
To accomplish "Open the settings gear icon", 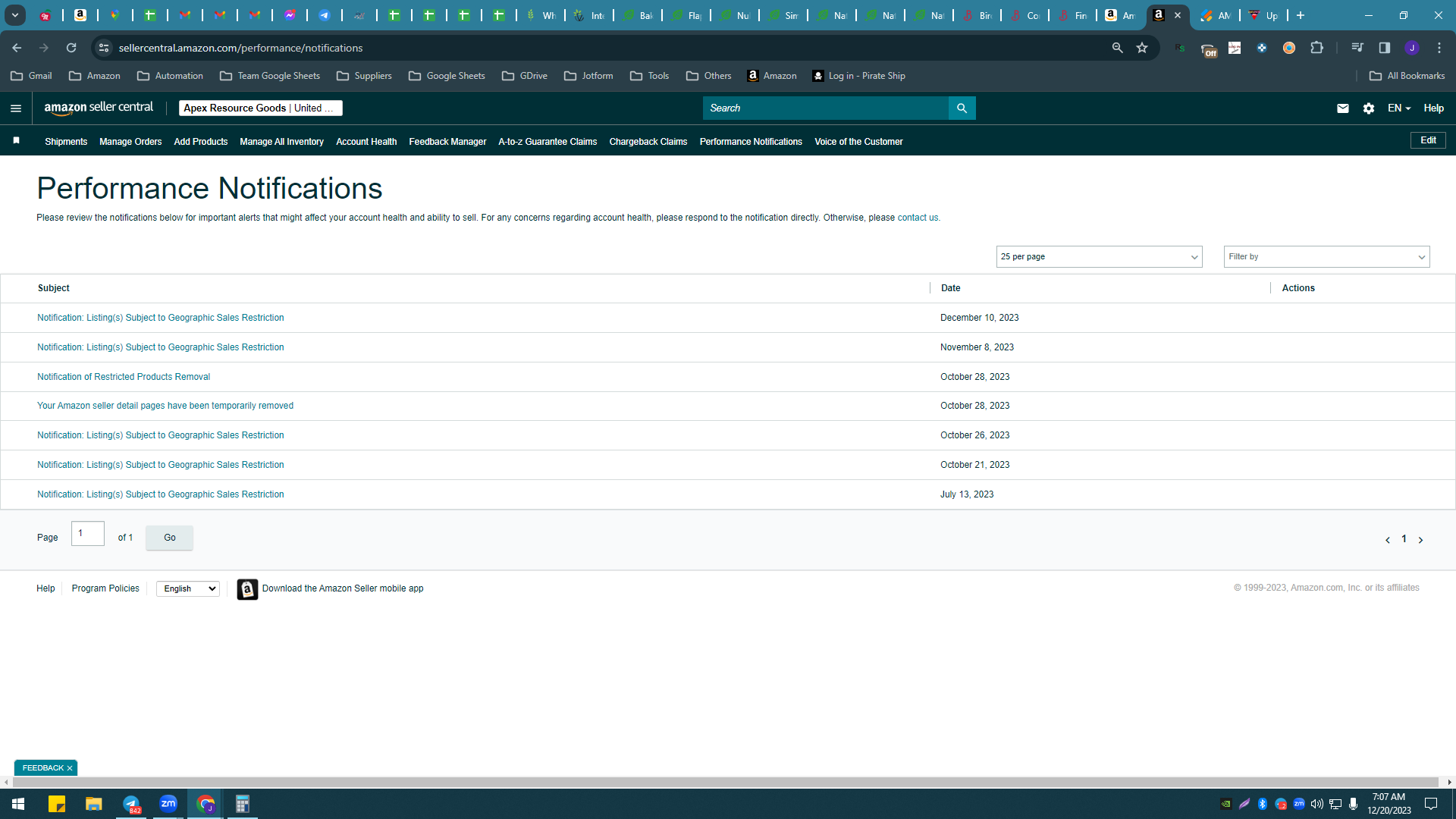I will click(x=1369, y=108).
